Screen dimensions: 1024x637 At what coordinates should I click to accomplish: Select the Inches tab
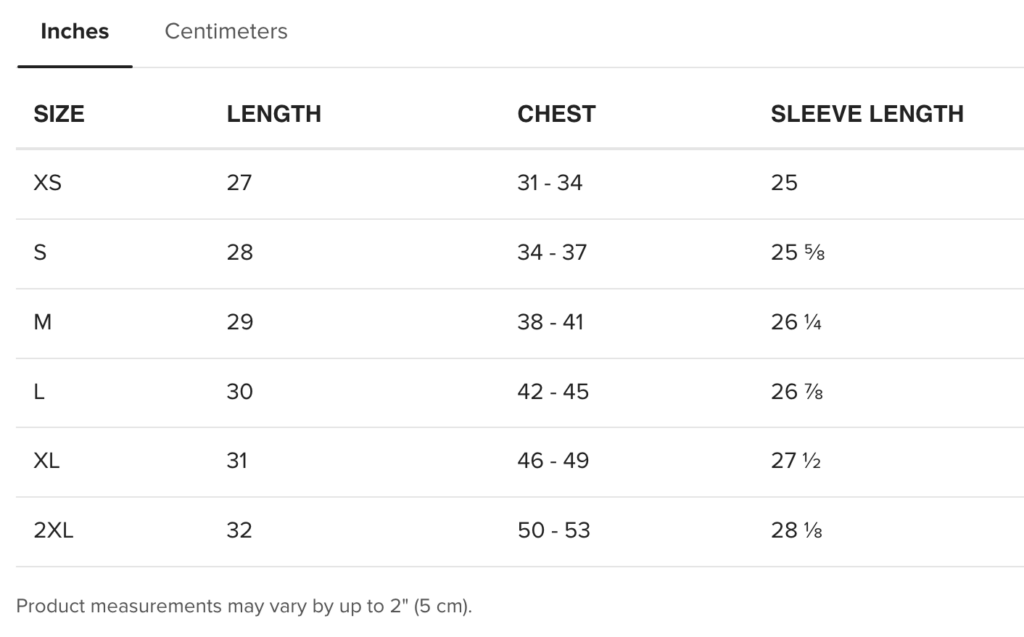(x=75, y=32)
